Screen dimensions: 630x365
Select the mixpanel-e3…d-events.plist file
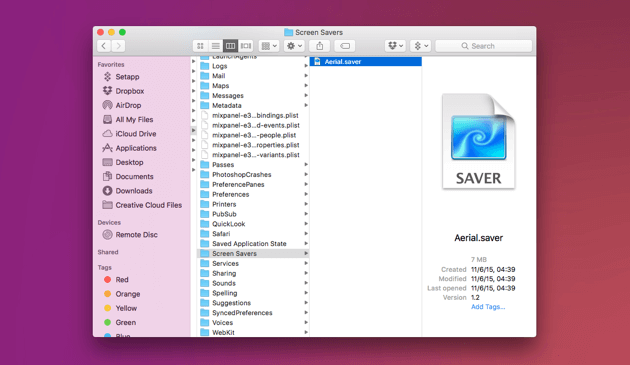click(x=253, y=125)
